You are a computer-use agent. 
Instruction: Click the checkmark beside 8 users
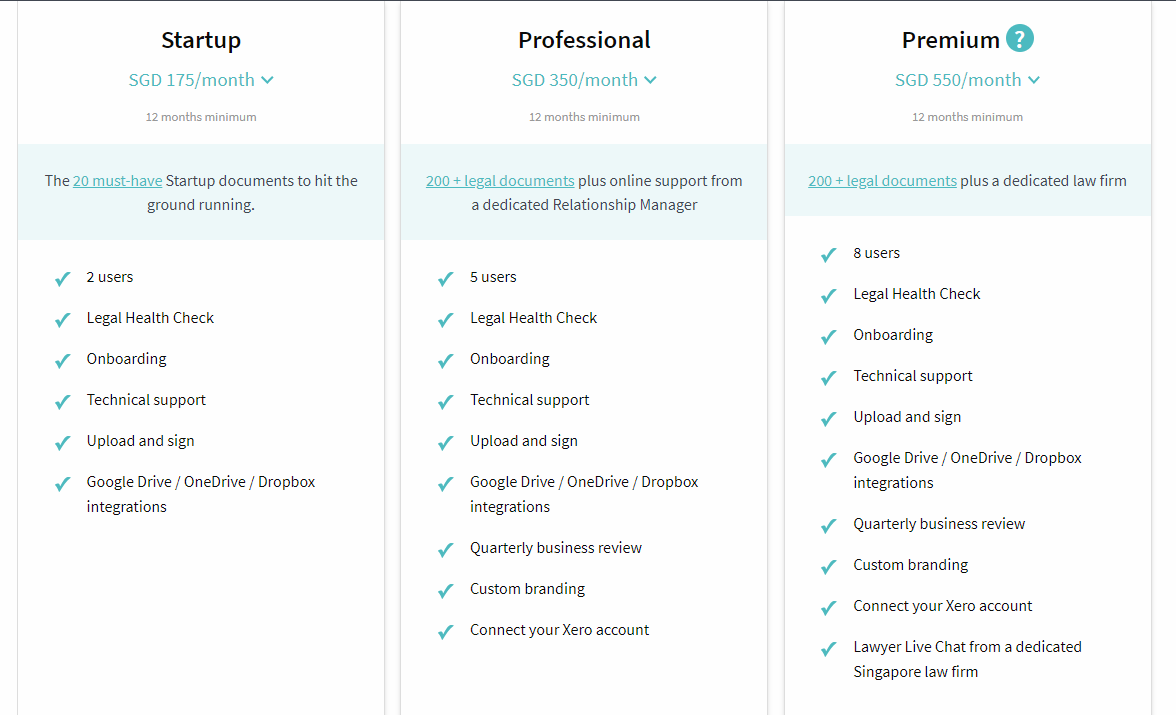(829, 255)
